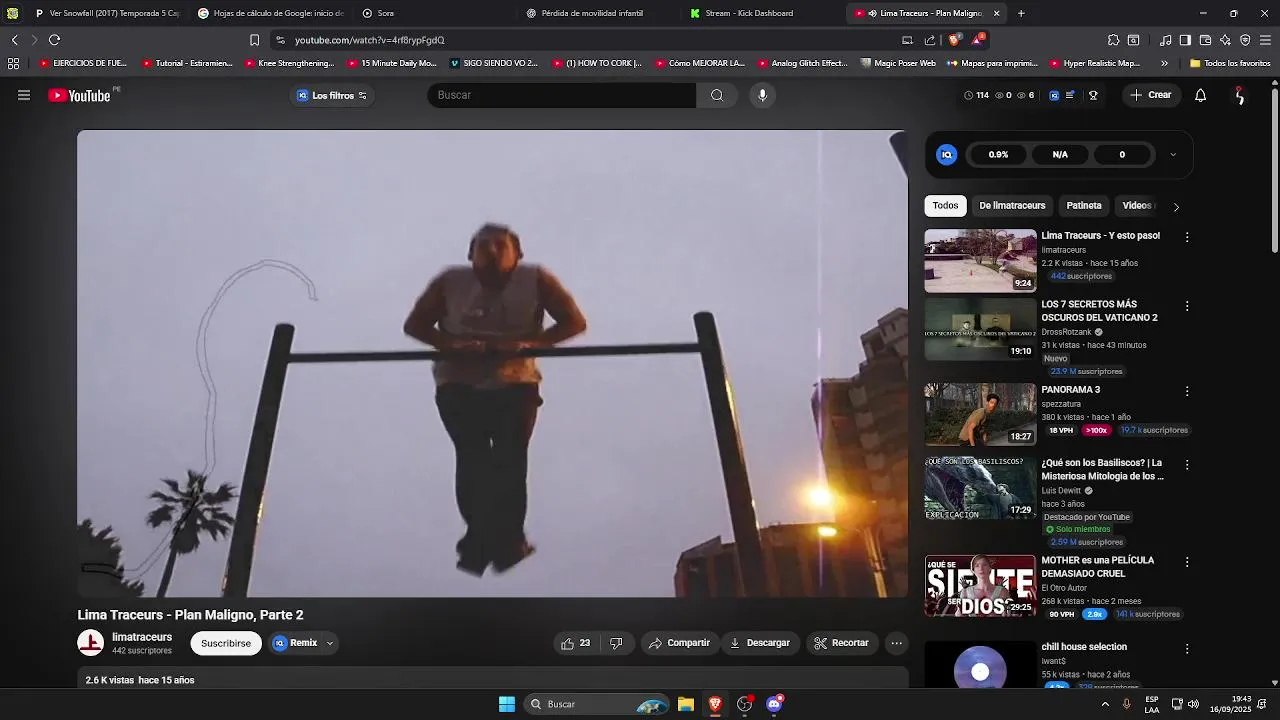Switch to Hojas de cálculo de Google tab
Image resolution: width=1280 pixels, height=720 pixels.
click(x=270, y=13)
